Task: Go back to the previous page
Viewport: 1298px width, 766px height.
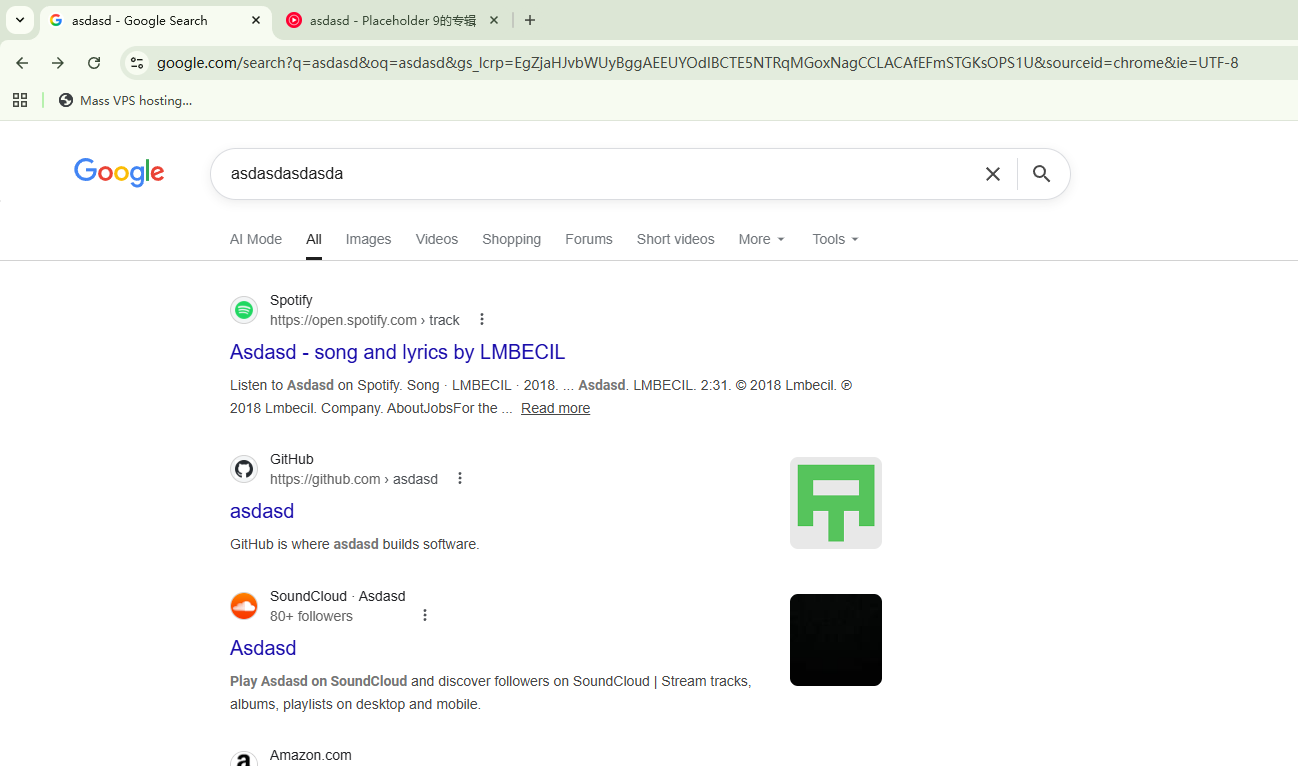Action: (22, 63)
